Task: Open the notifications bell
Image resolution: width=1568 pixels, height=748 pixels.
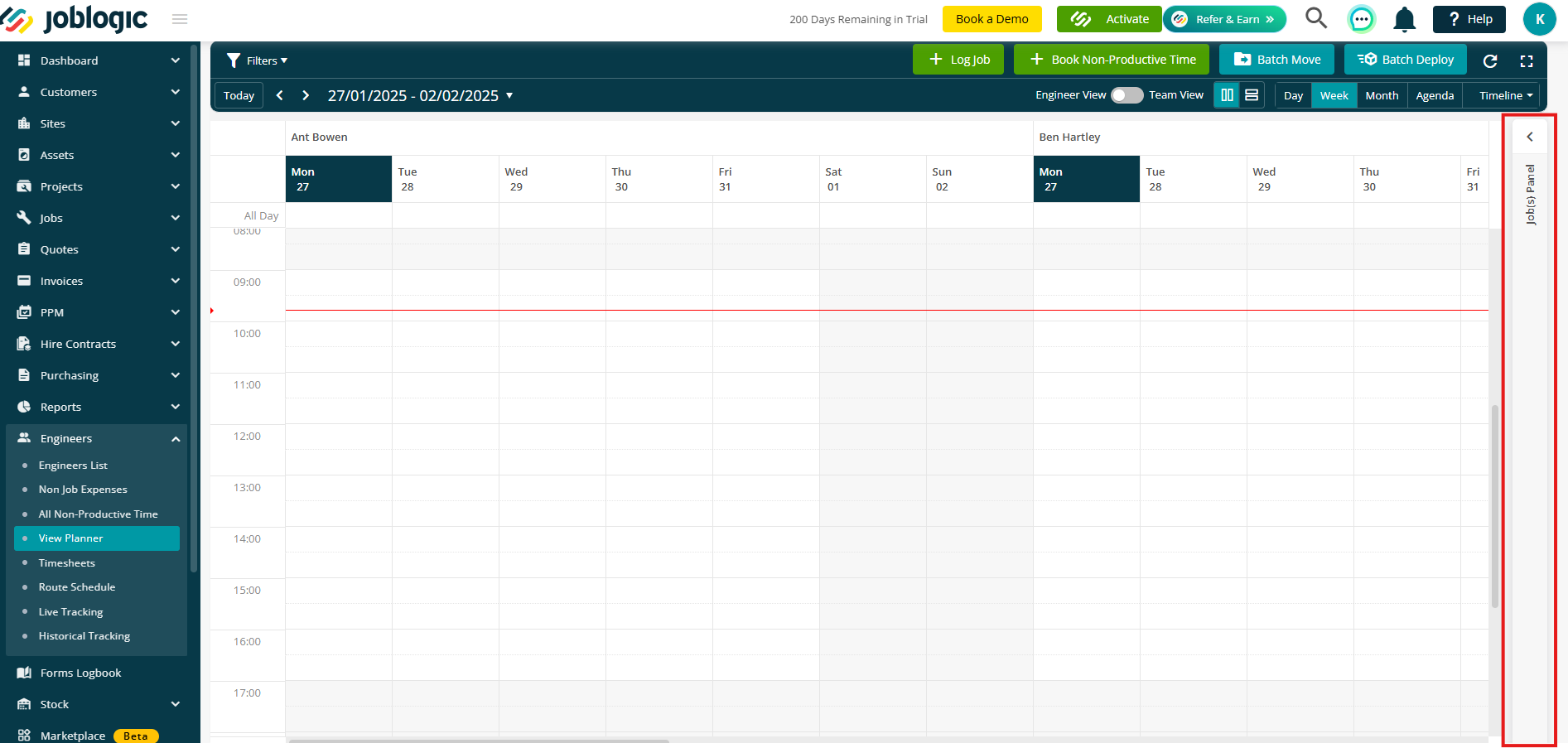Action: [1404, 19]
